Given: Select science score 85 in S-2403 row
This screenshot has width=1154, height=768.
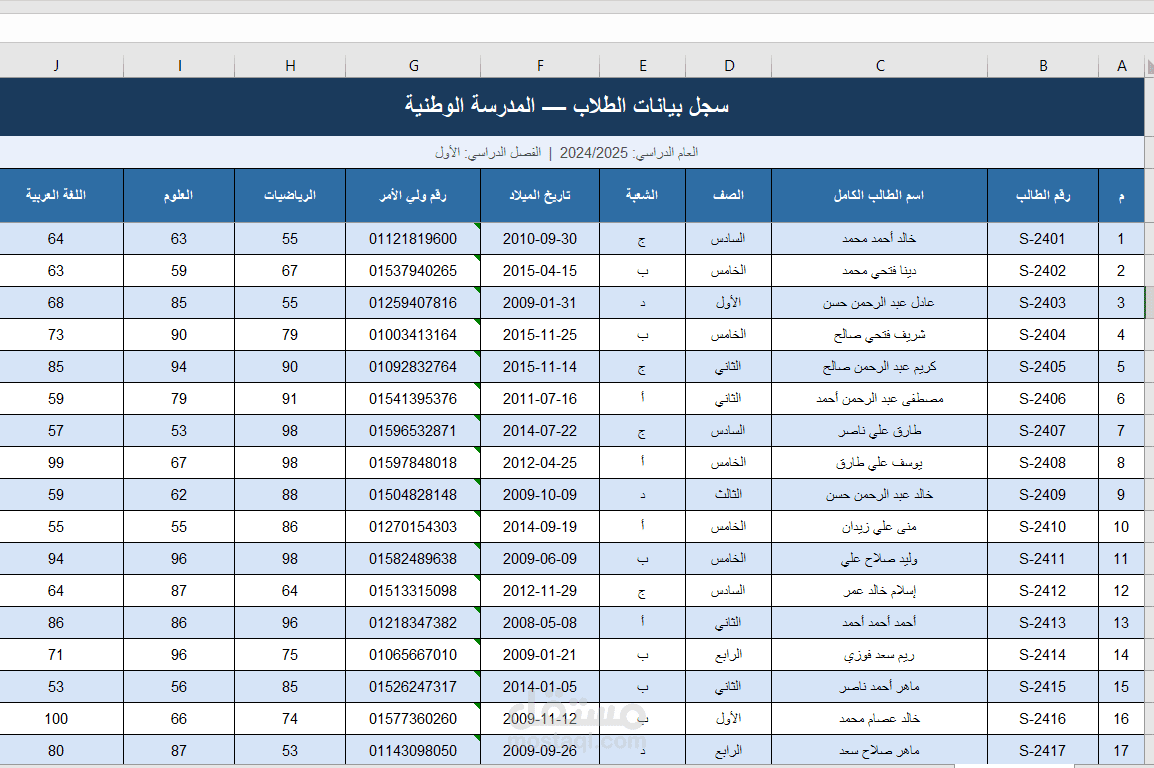Looking at the screenshot, I should coord(180,303).
